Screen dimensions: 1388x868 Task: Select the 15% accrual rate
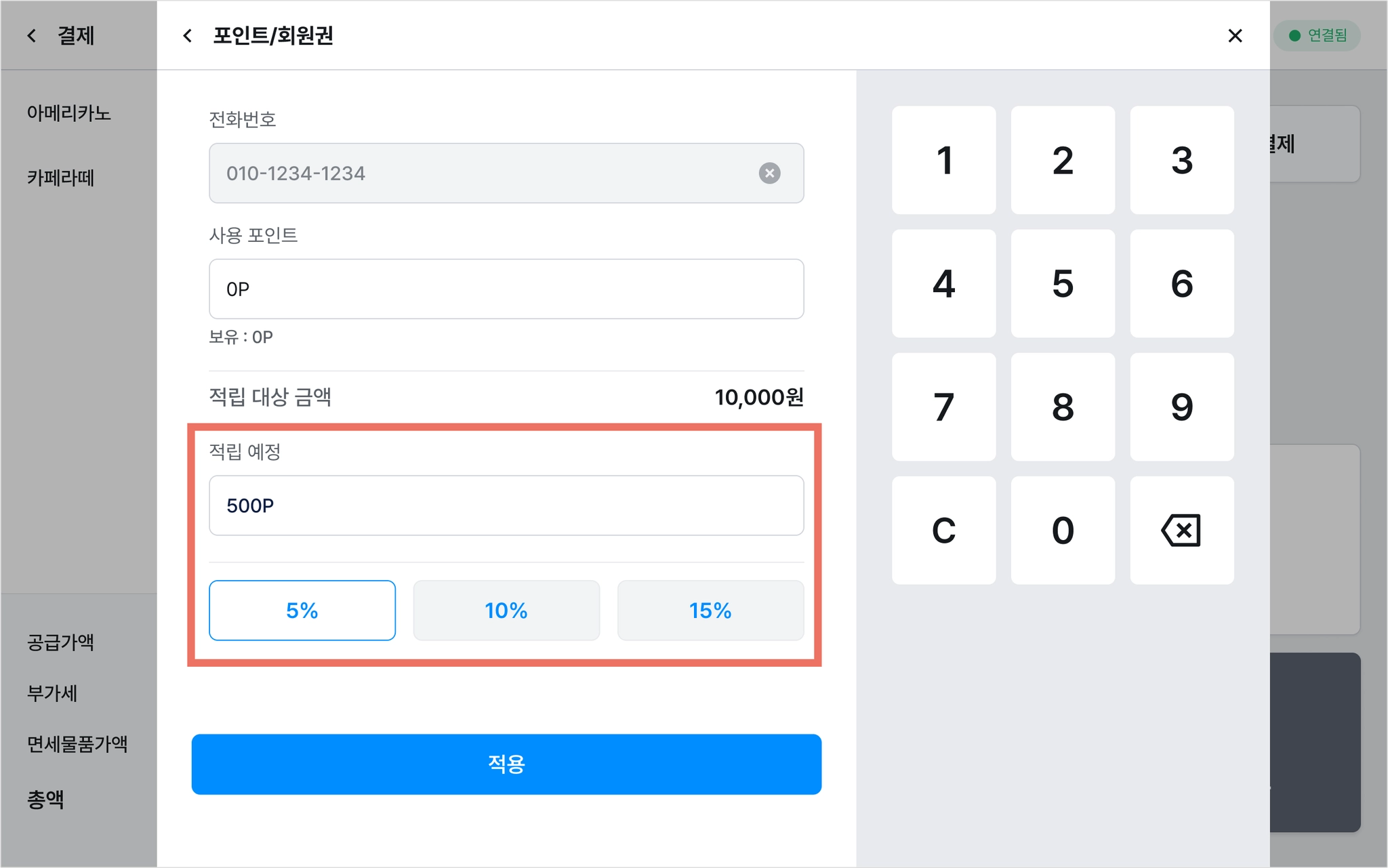point(710,610)
